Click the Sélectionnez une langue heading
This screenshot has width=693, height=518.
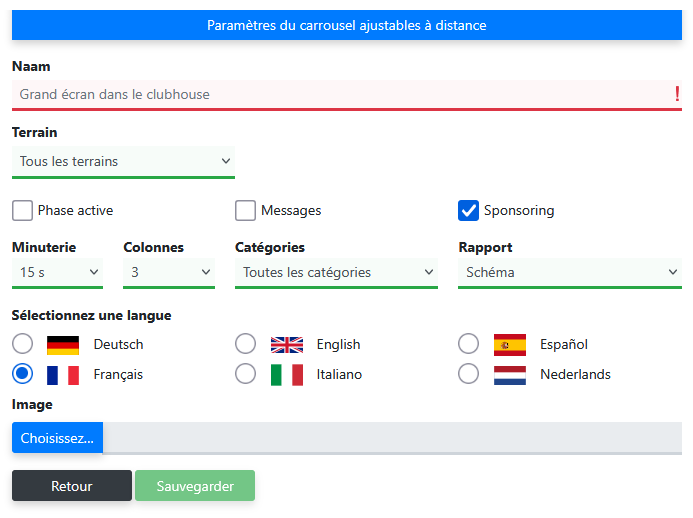click(x=91, y=316)
